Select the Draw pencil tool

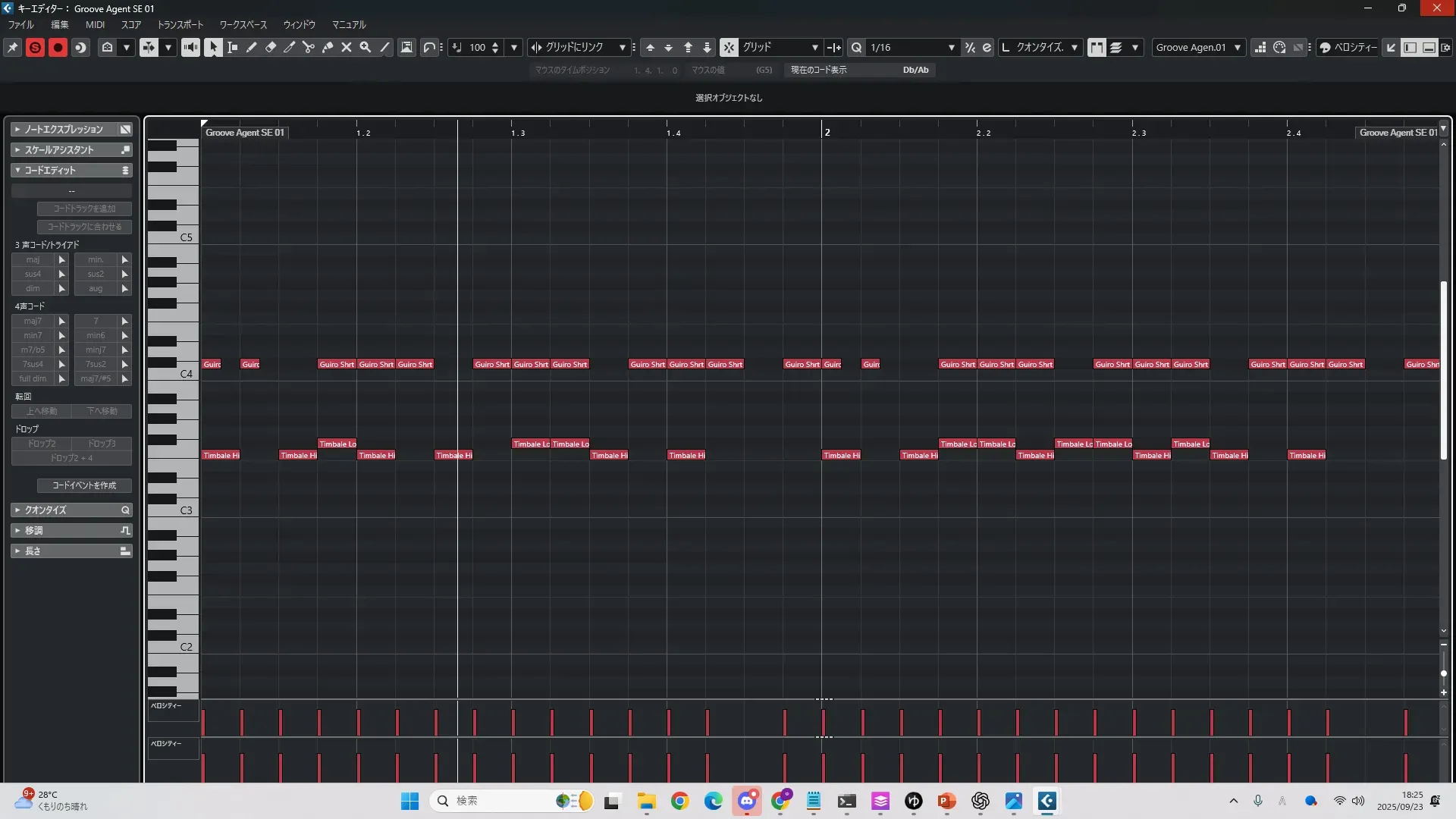pos(252,47)
